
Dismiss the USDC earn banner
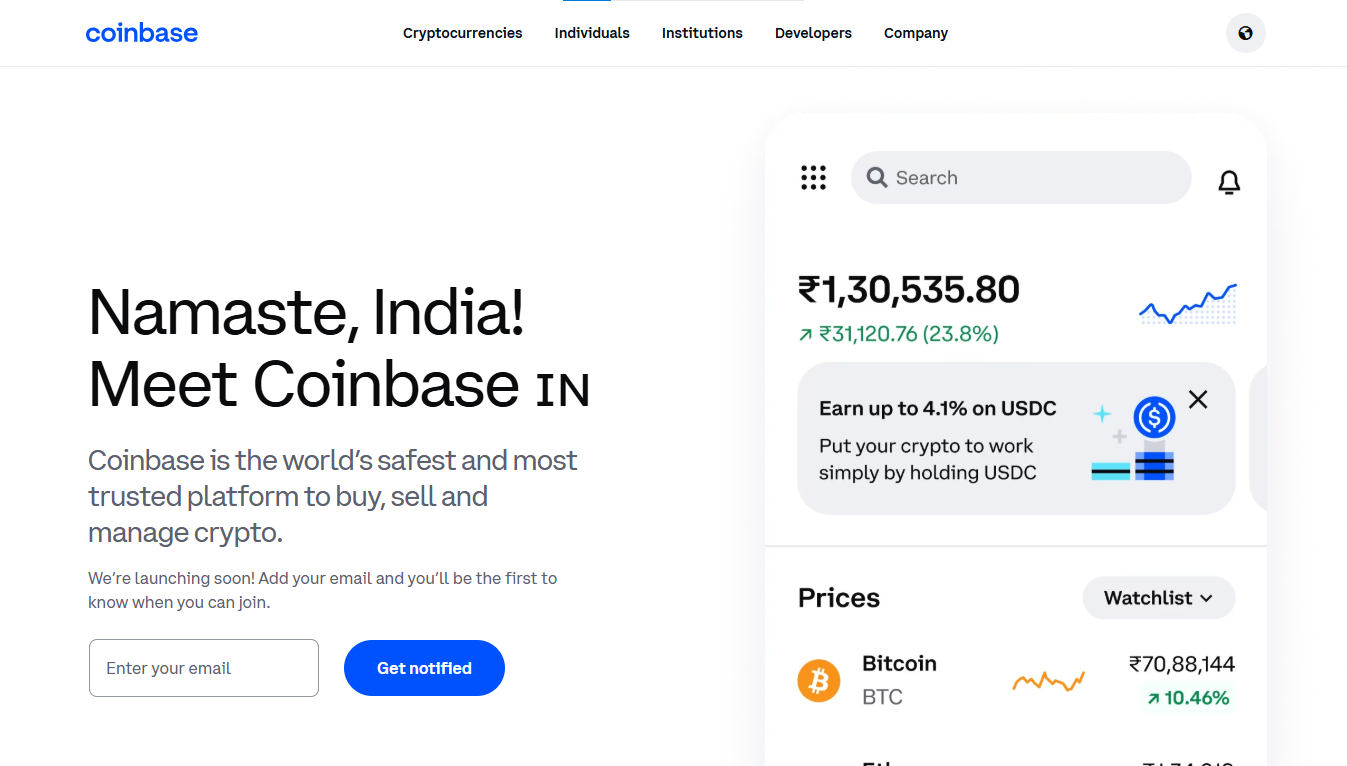pyautogui.click(x=1197, y=399)
